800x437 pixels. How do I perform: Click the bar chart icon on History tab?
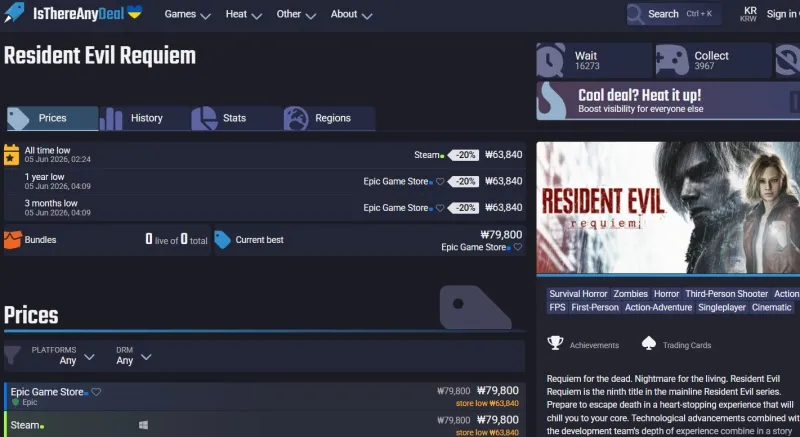111,118
